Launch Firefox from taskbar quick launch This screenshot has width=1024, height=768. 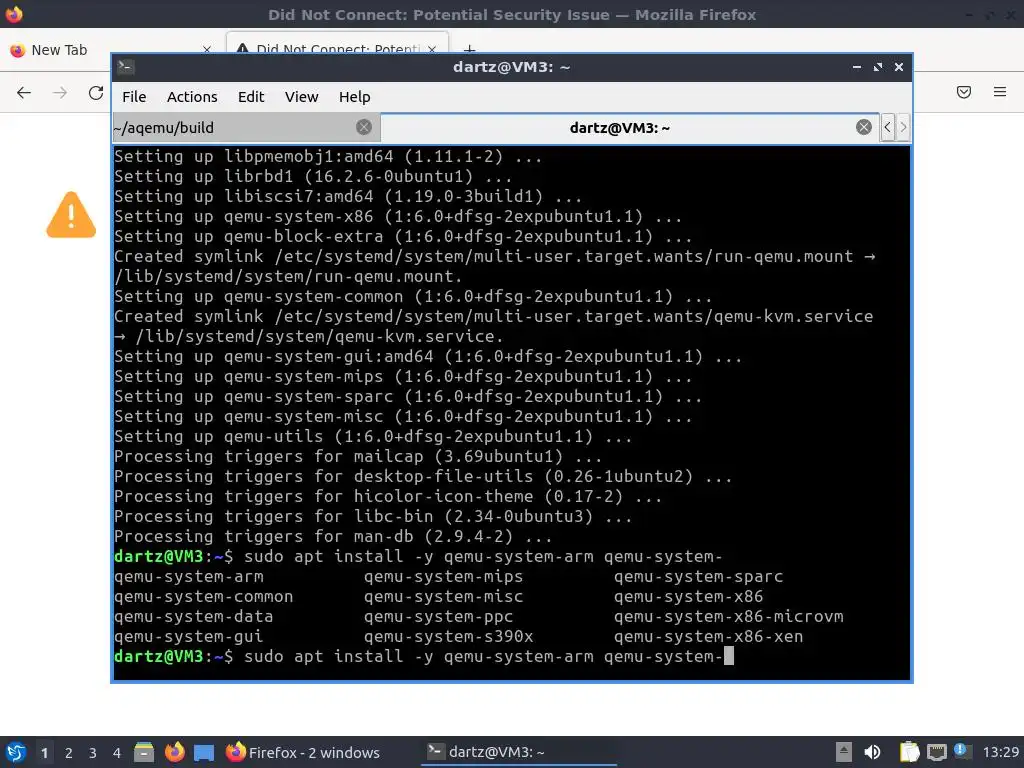coord(174,752)
